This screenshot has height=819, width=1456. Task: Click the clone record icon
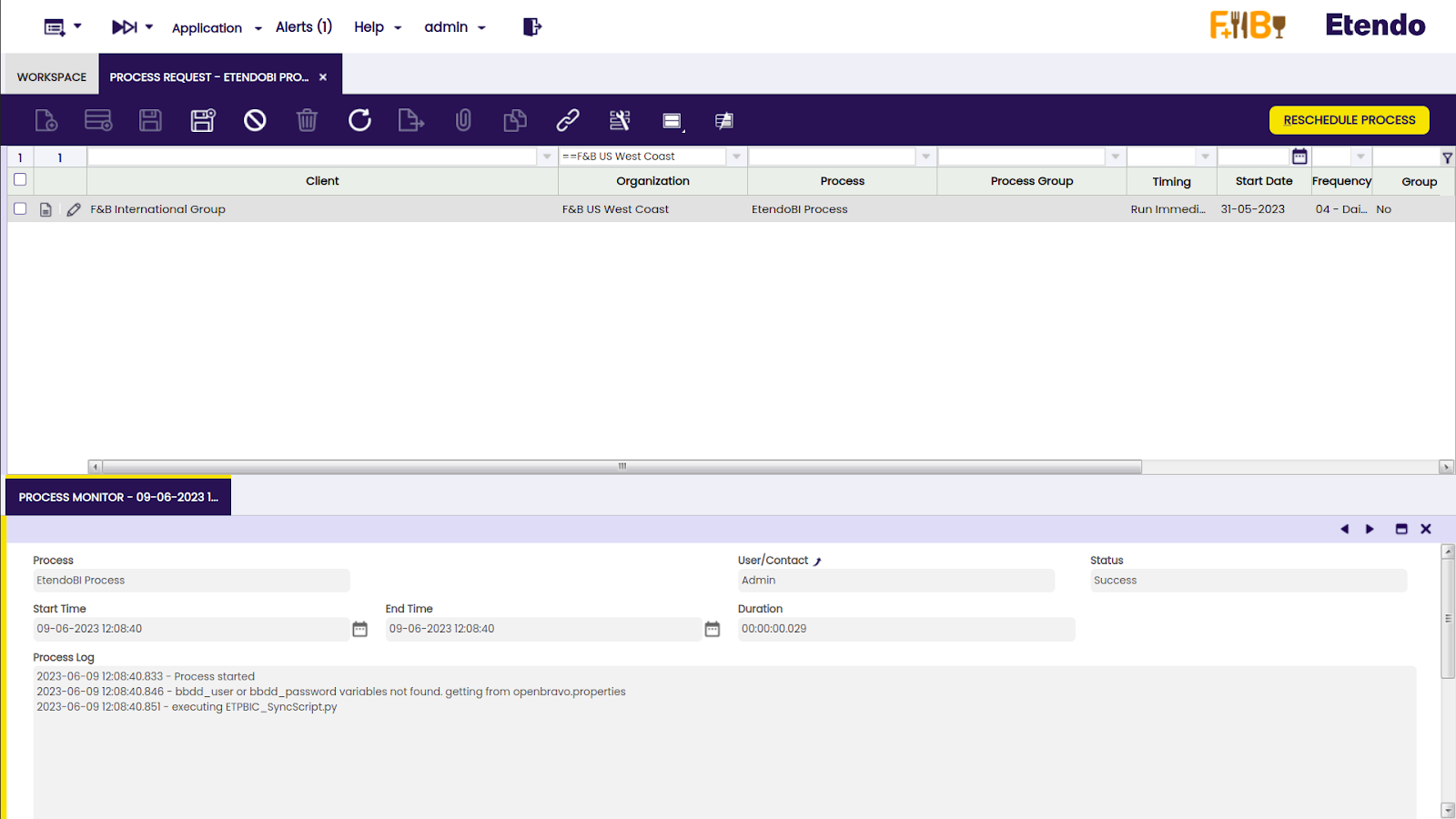(515, 120)
